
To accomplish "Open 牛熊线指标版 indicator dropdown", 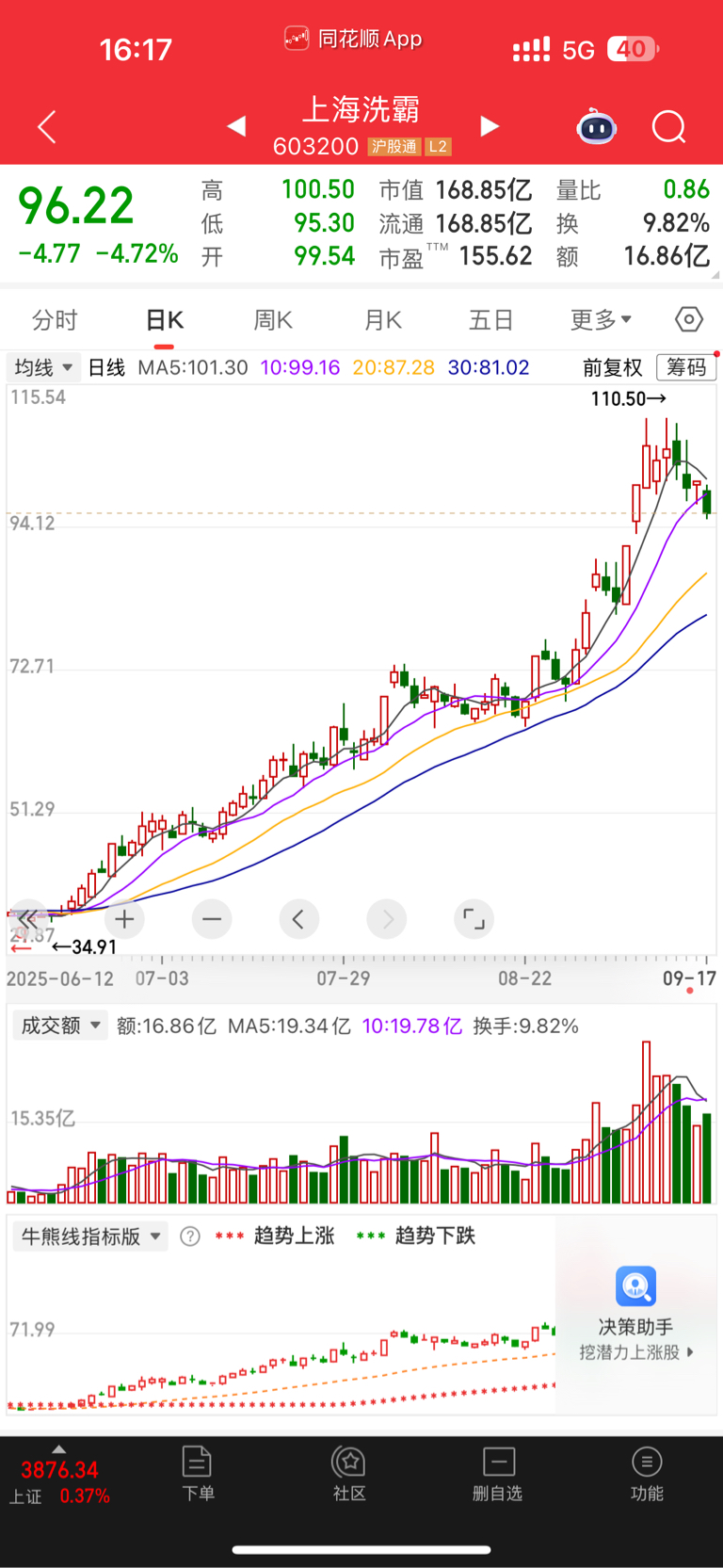I will [x=89, y=1237].
